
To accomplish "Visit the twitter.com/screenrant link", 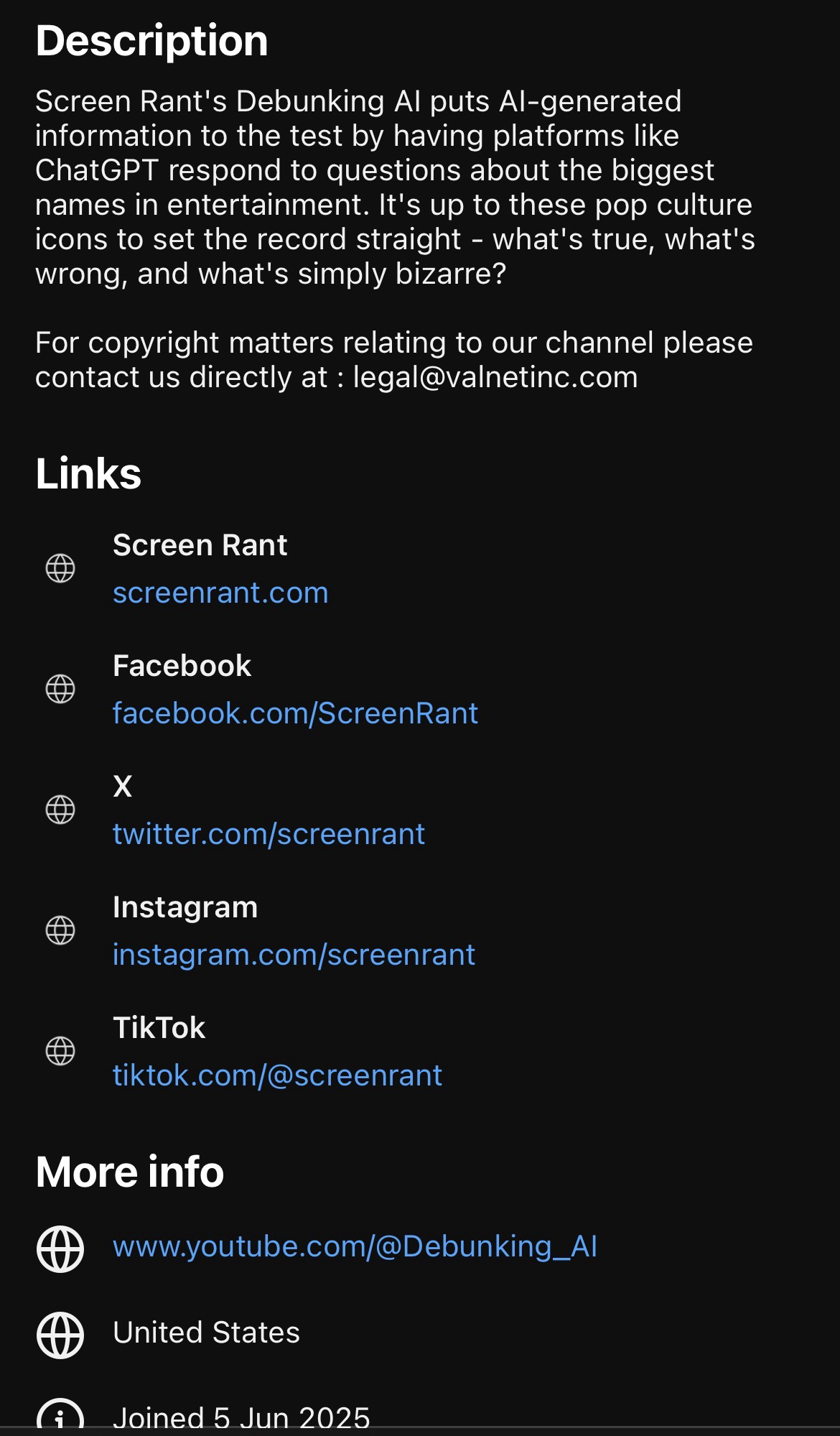I will tap(269, 834).
